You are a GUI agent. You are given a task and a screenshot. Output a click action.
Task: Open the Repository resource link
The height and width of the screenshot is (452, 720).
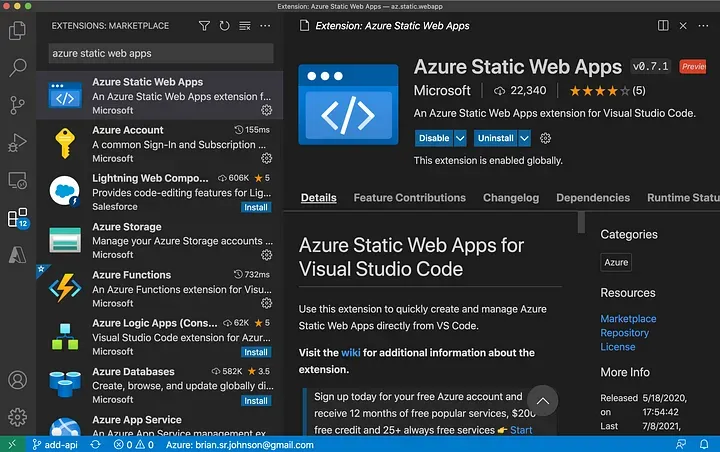click(624, 333)
